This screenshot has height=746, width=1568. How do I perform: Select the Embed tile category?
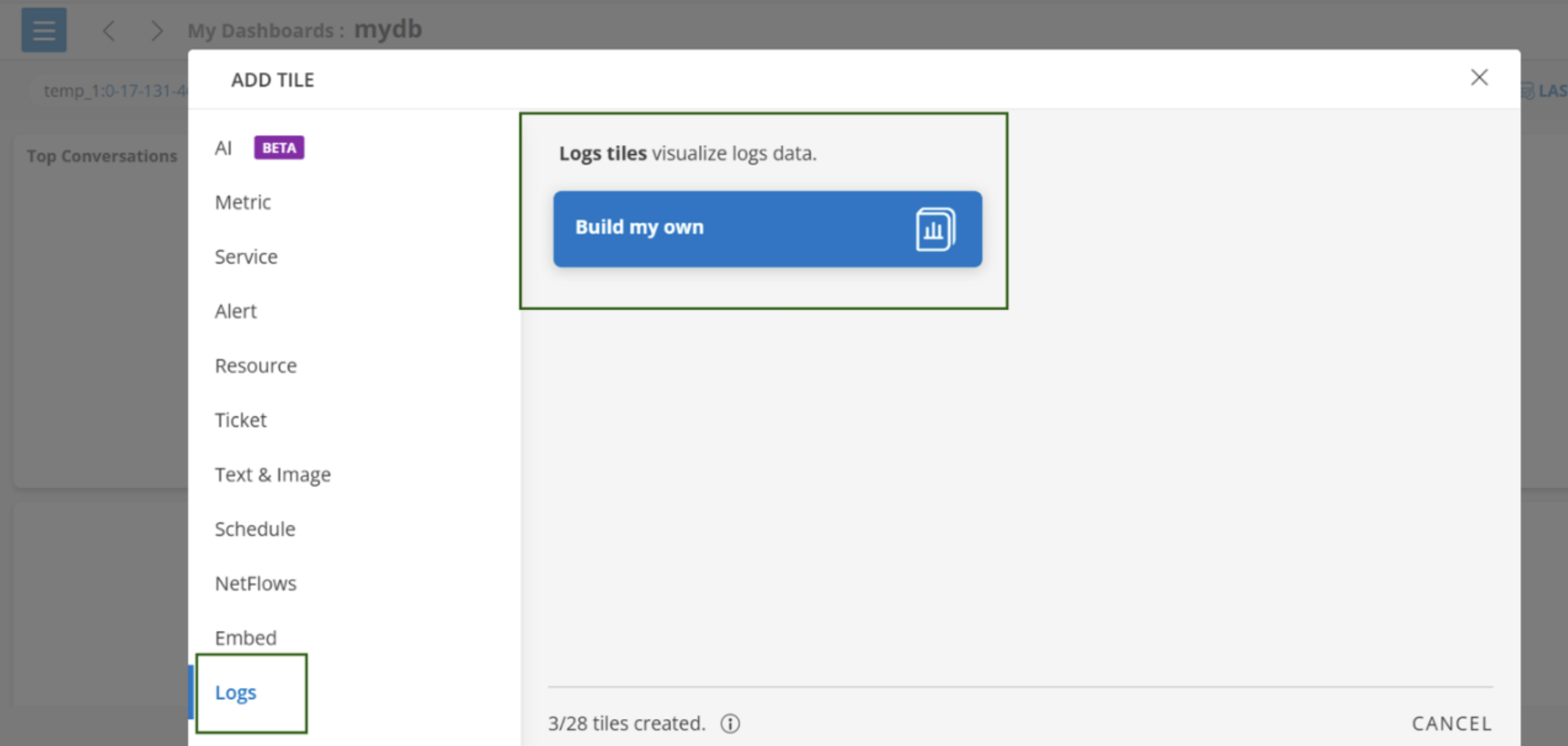pyautogui.click(x=245, y=638)
